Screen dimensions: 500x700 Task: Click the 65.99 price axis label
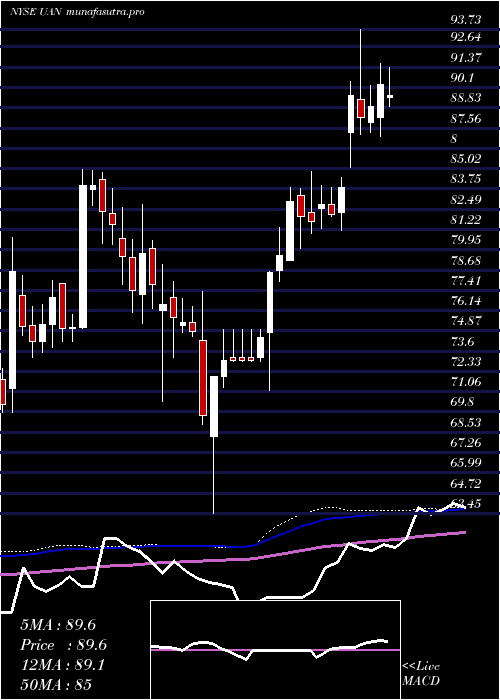coord(466,463)
